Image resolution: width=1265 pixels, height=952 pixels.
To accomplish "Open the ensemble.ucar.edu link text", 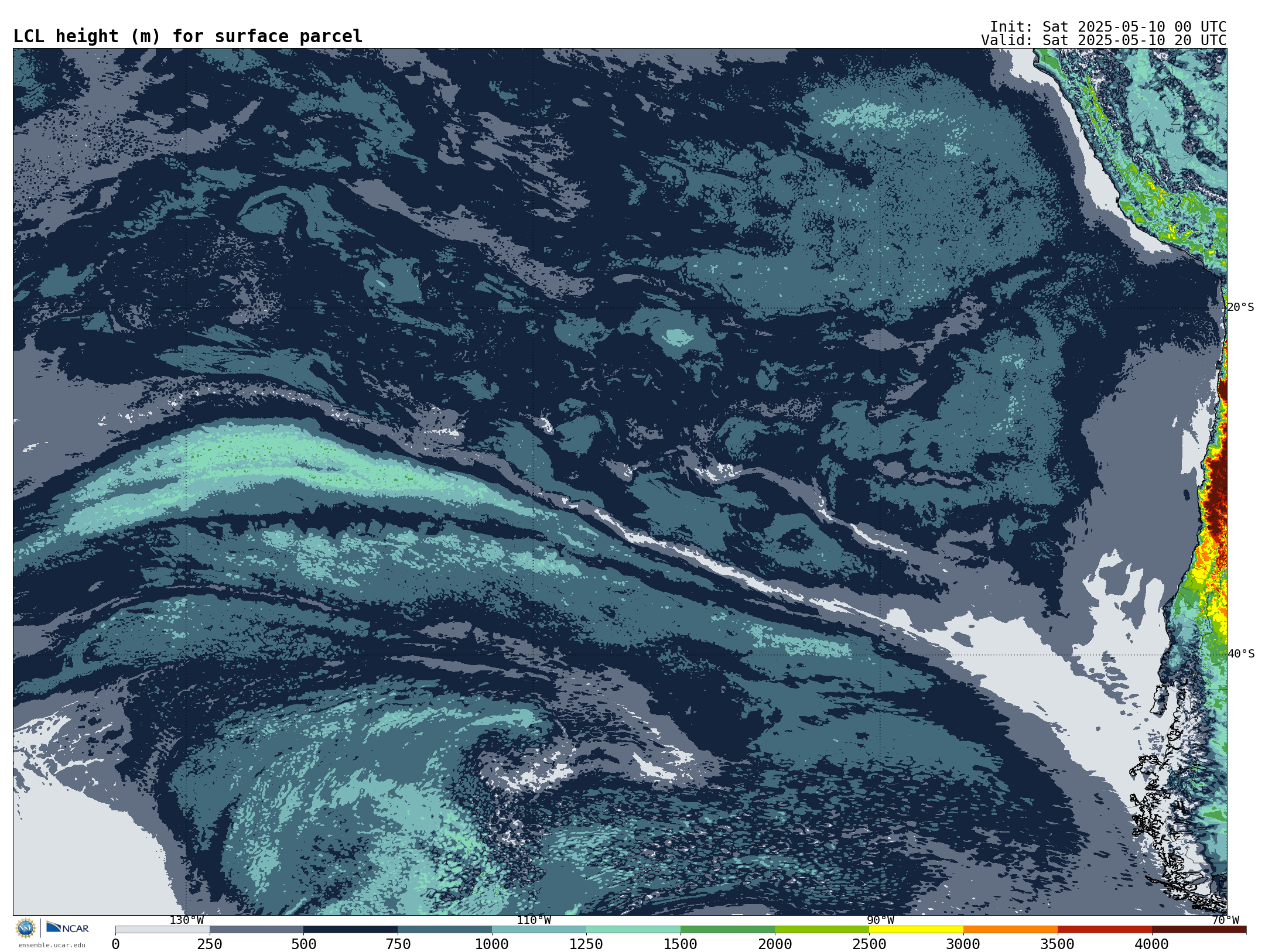I will [x=52, y=945].
